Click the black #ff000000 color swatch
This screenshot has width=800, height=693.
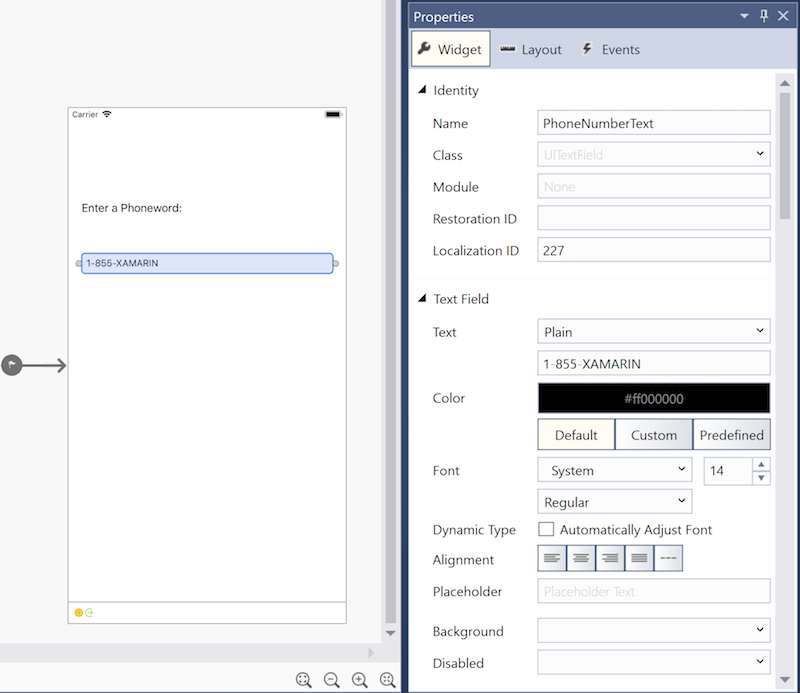653,398
